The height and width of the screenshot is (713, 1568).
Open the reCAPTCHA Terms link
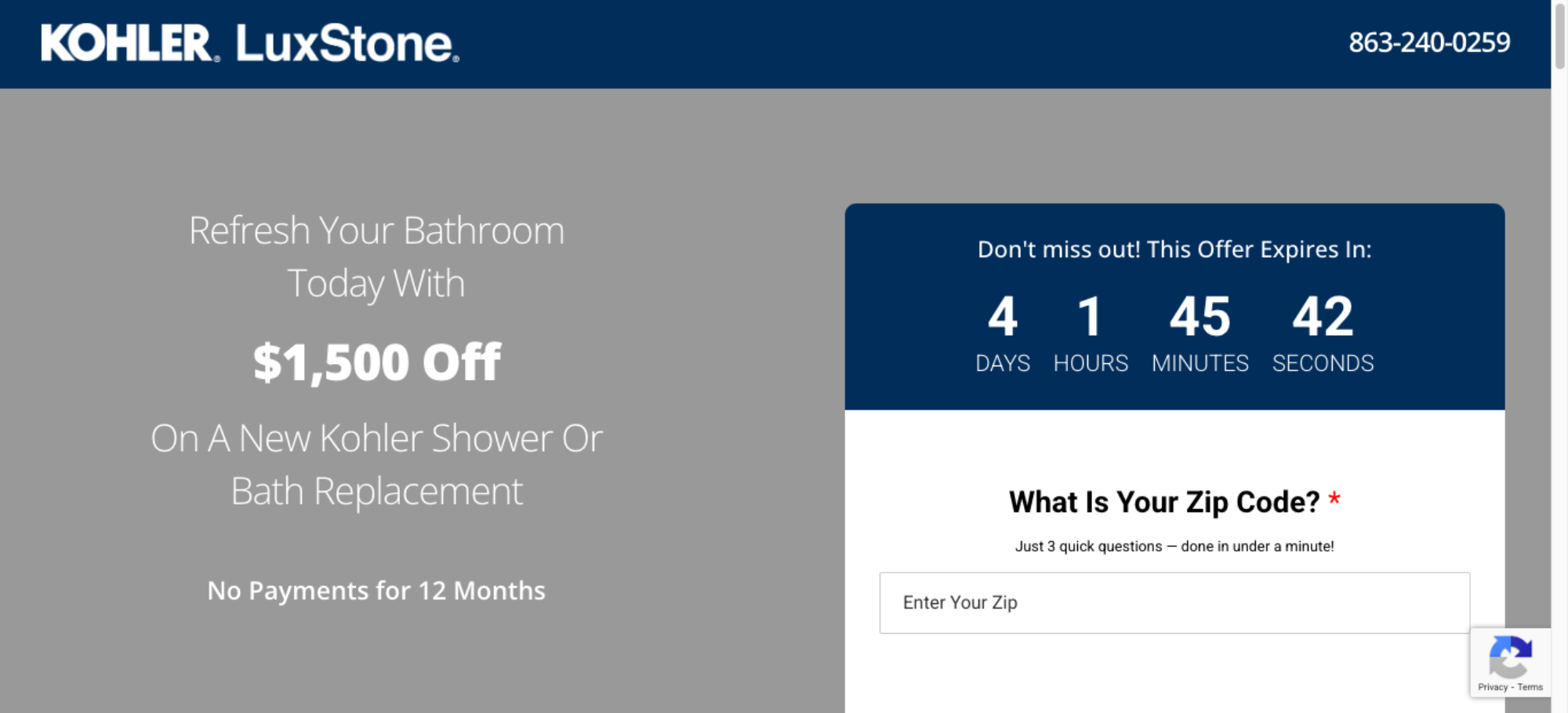point(1530,687)
